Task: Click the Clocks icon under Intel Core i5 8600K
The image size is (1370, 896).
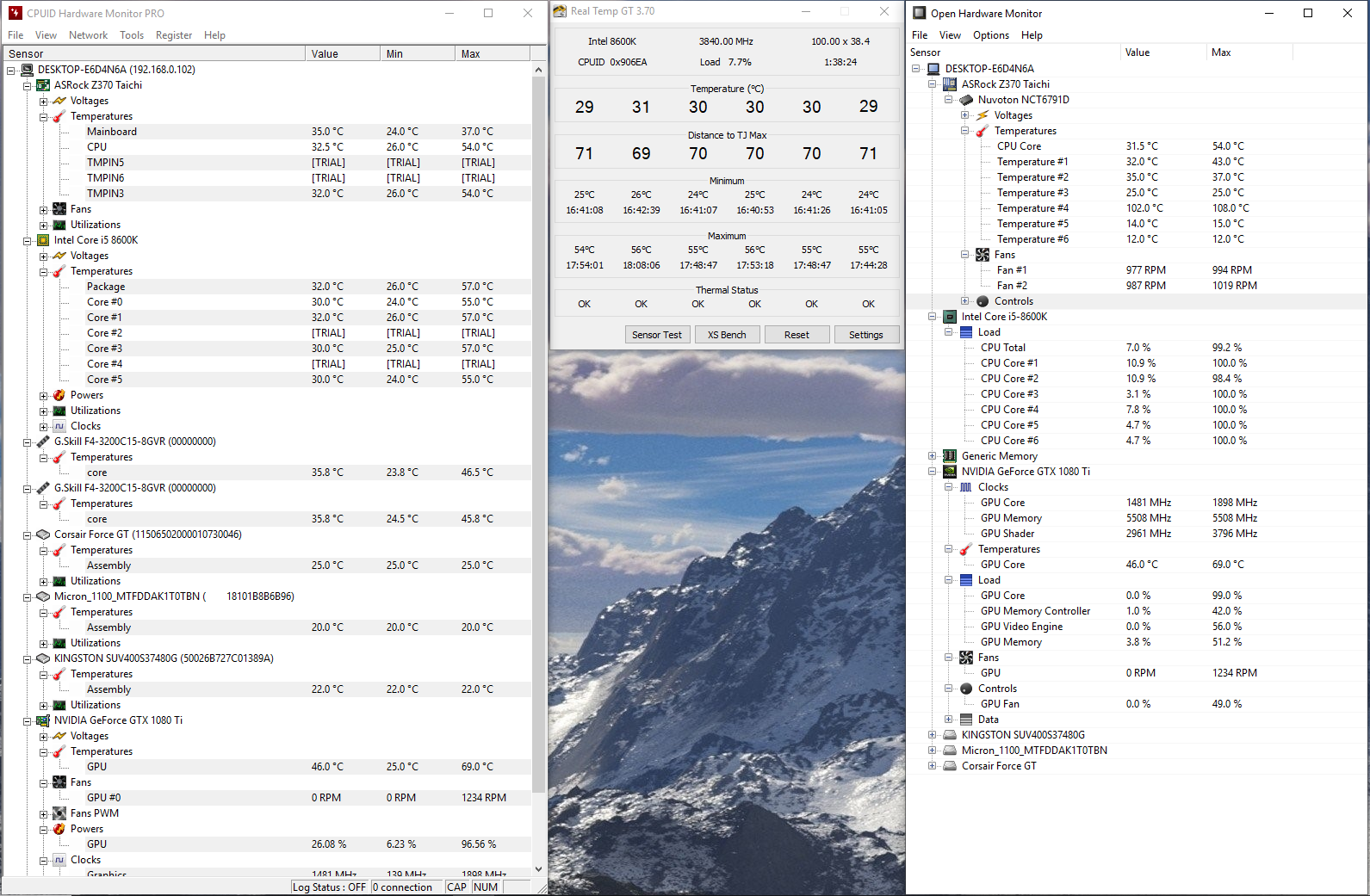Action: (59, 426)
